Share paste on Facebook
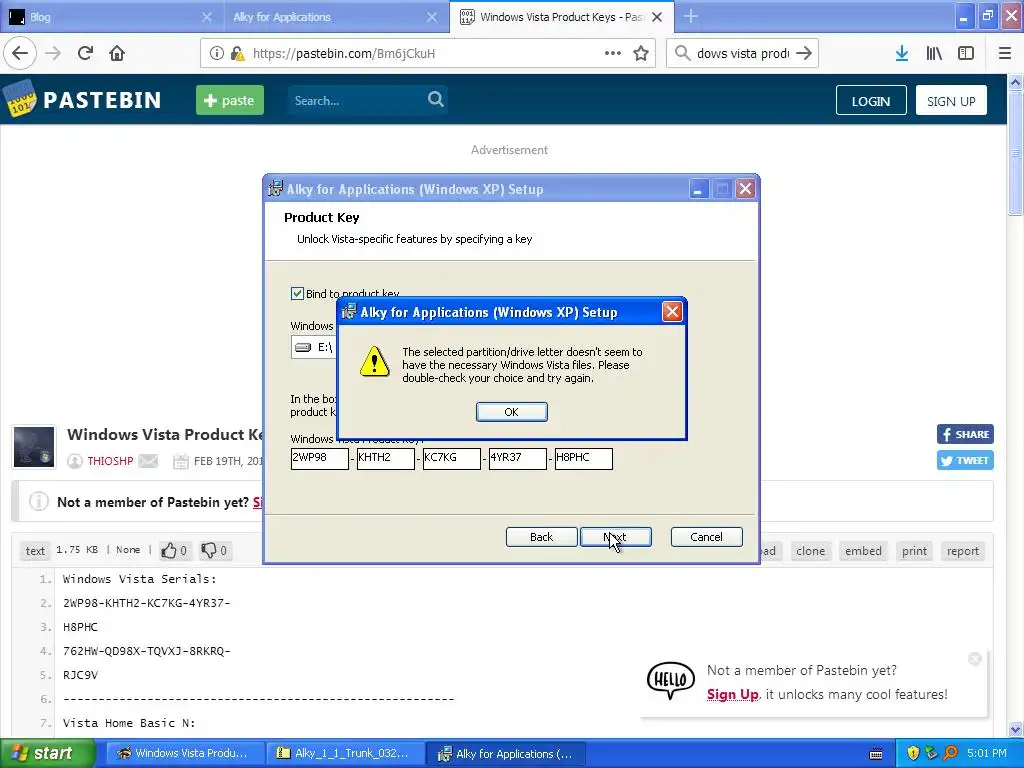The image size is (1024, 768). 965,434
